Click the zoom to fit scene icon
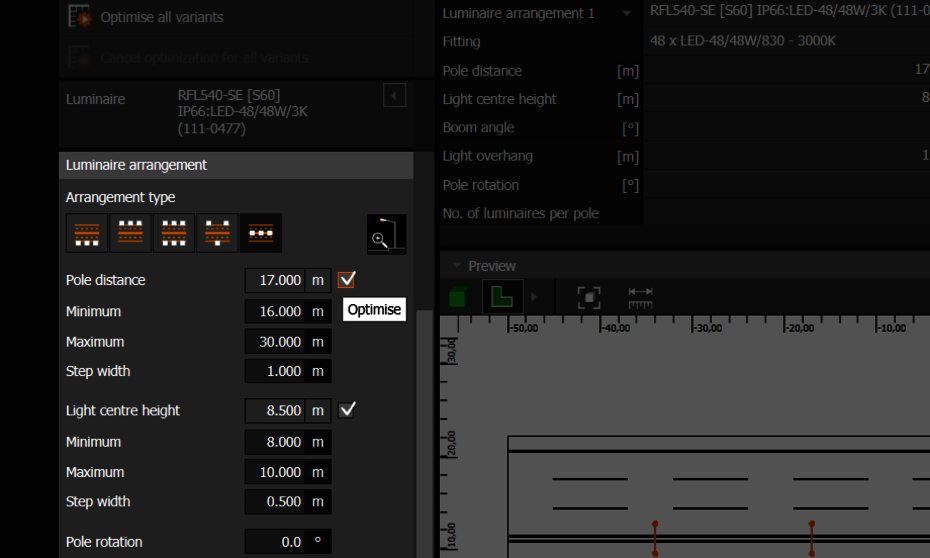930x558 pixels. click(x=589, y=297)
